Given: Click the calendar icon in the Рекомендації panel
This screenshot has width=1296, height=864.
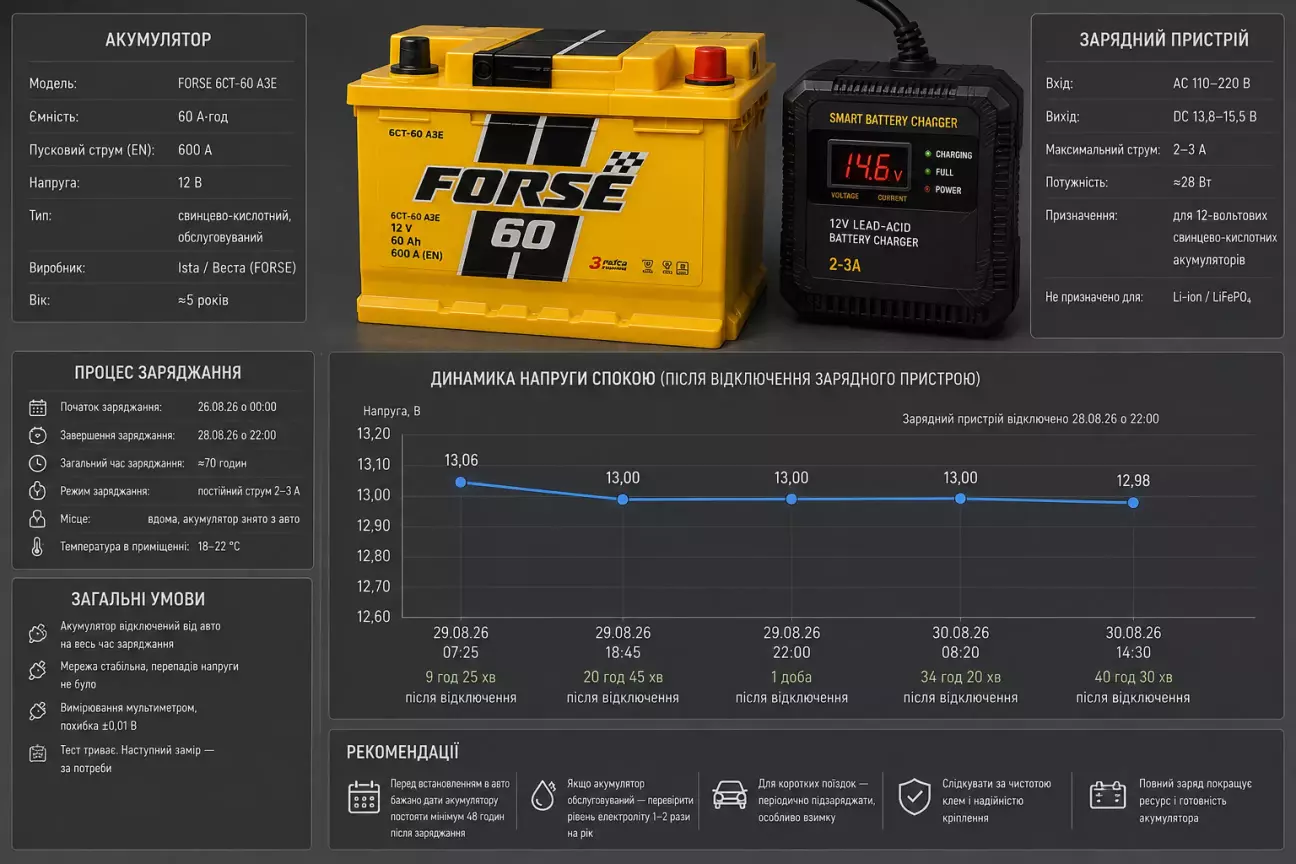Looking at the screenshot, I should (x=364, y=797).
